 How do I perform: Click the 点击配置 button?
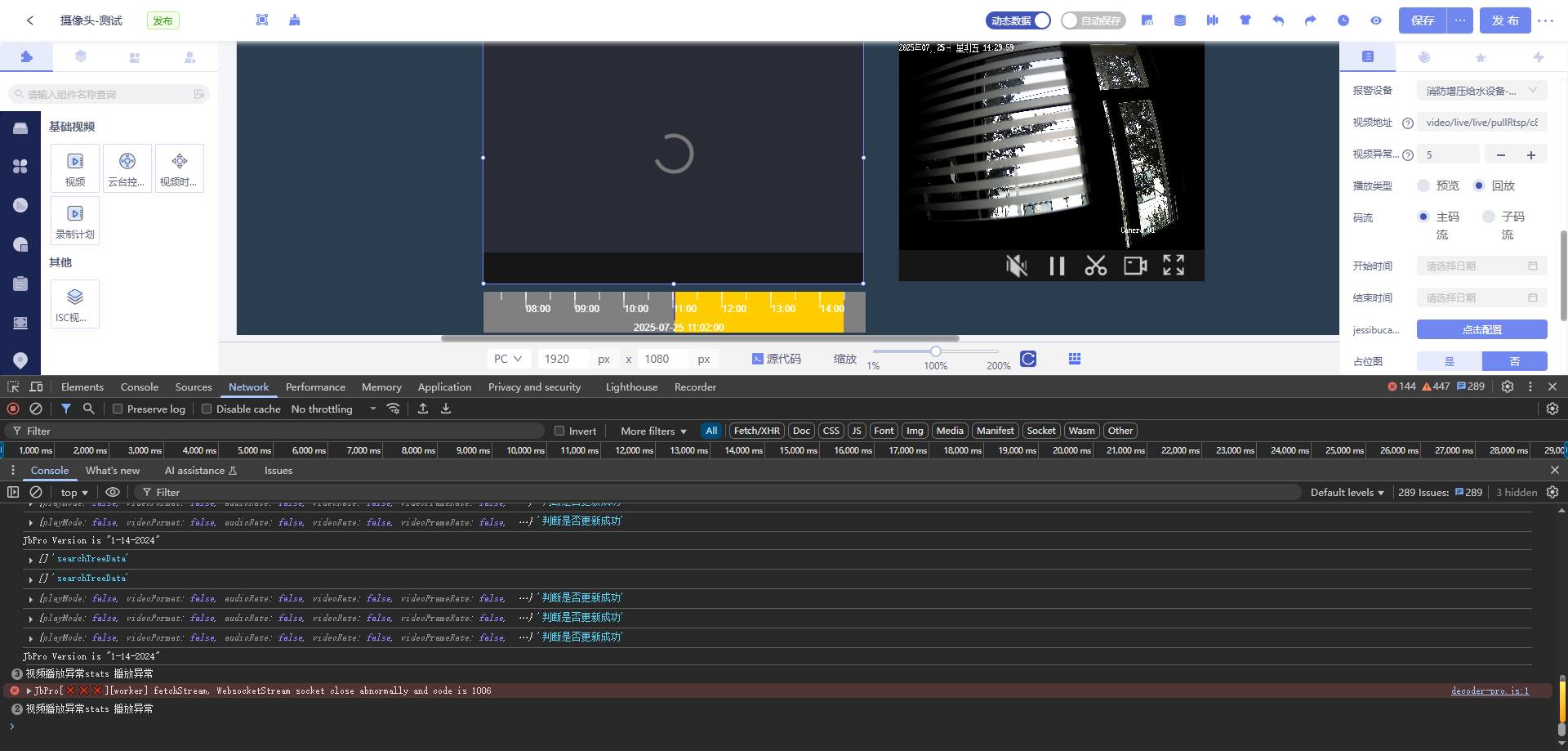(1482, 329)
